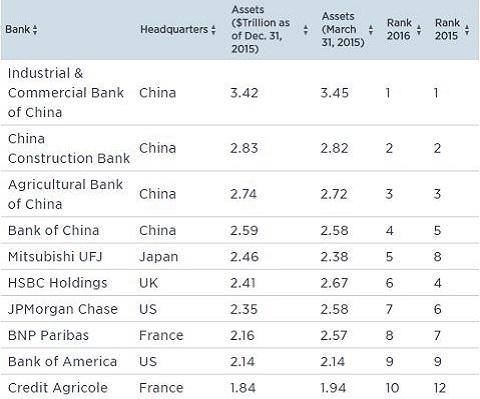
Task: Sort table by Headquarters using arrow icon
Action: pyautogui.click(x=213, y=30)
